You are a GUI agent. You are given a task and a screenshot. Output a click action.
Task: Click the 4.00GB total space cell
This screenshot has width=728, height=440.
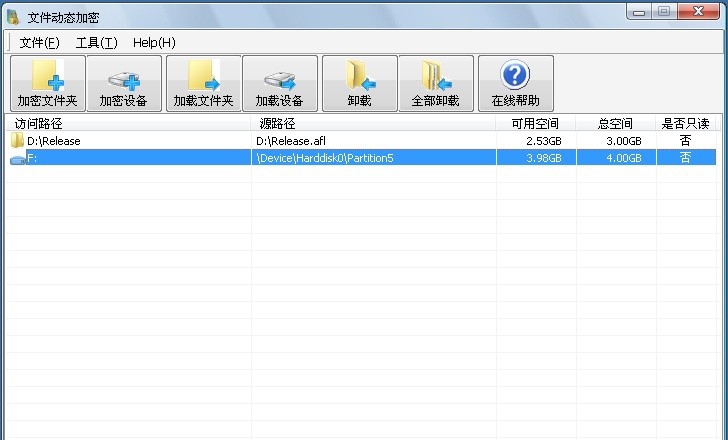[x=624, y=158]
